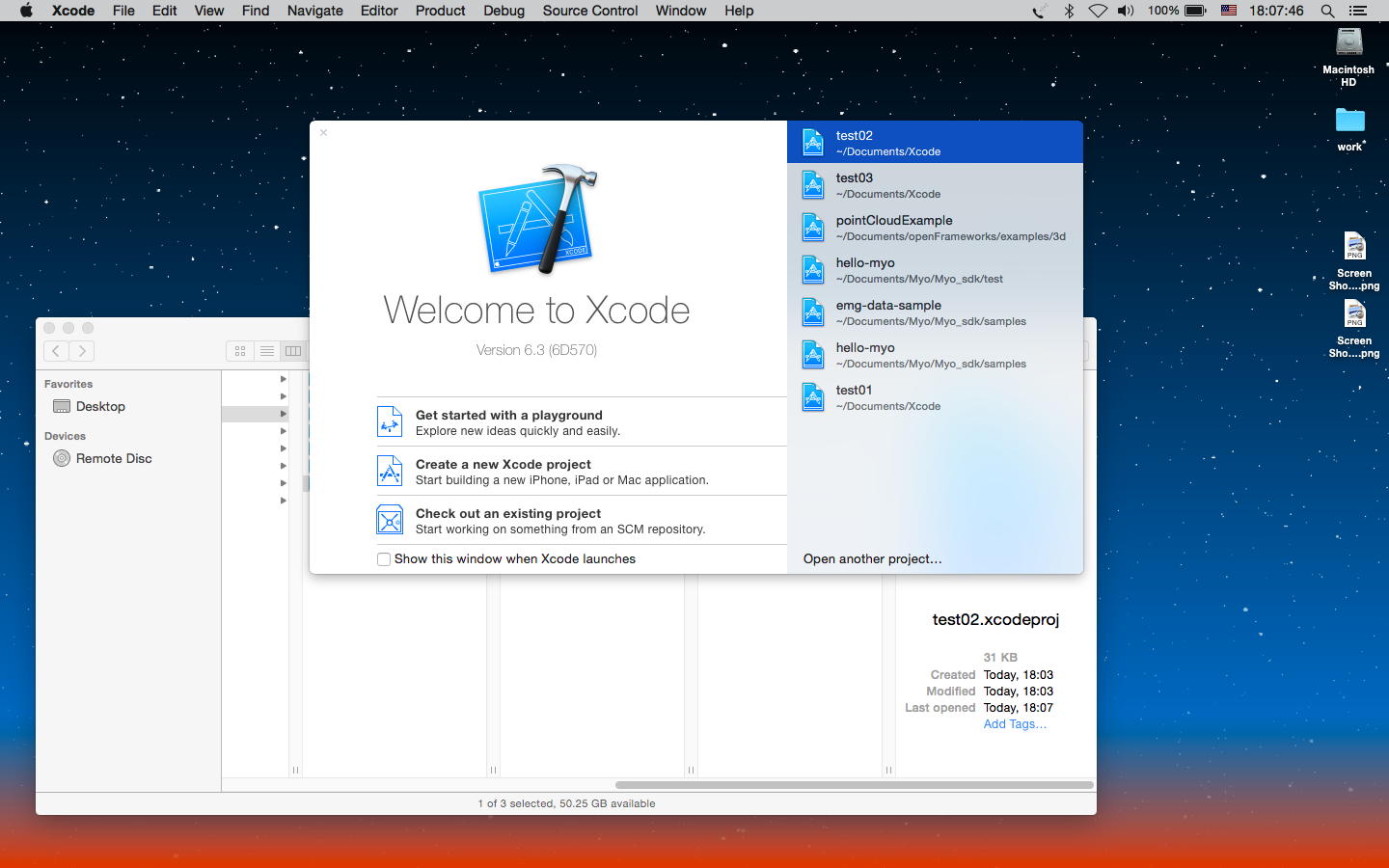Screen dimensions: 1389x868
Task: Click the Add Tags… link in Finder
Action: click(x=1015, y=724)
